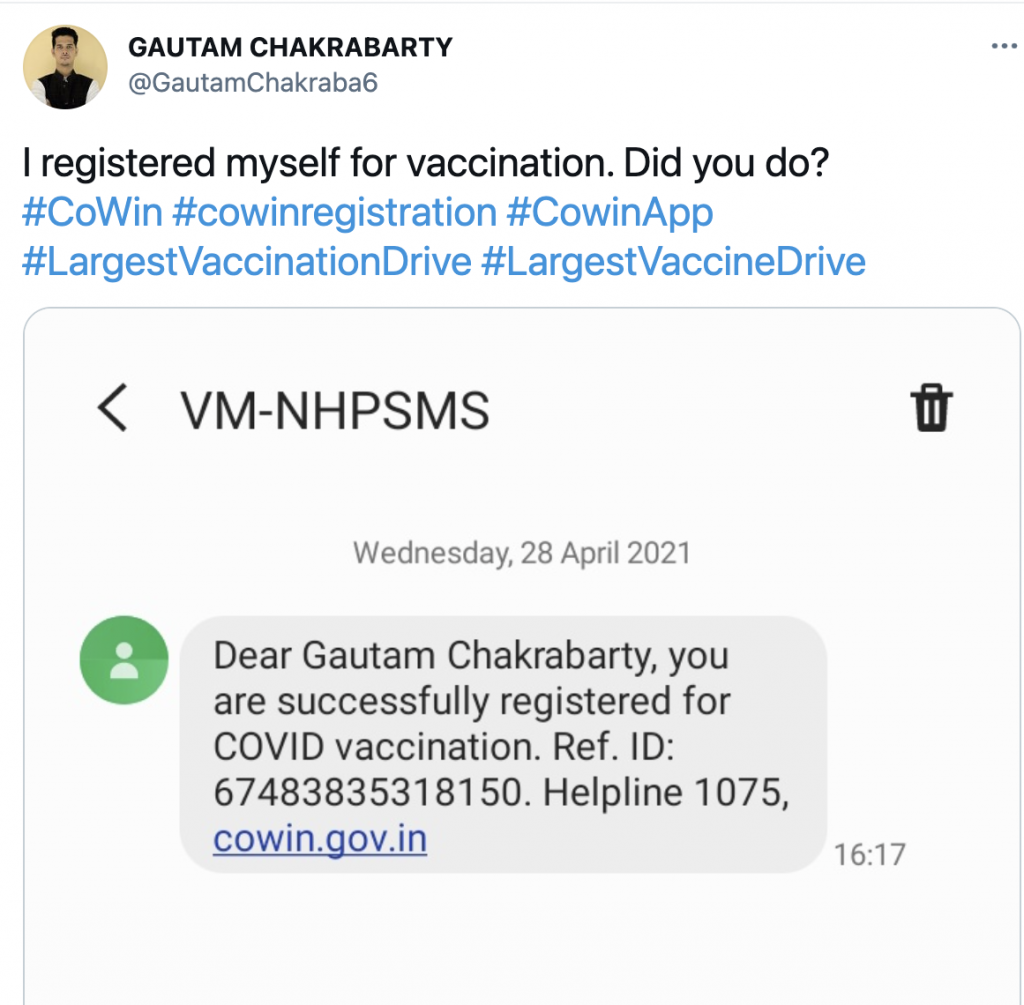The height and width of the screenshot is (1005, 1024).
Task: Click the VM-NHPSMS sender title
Action: point(335,410)
